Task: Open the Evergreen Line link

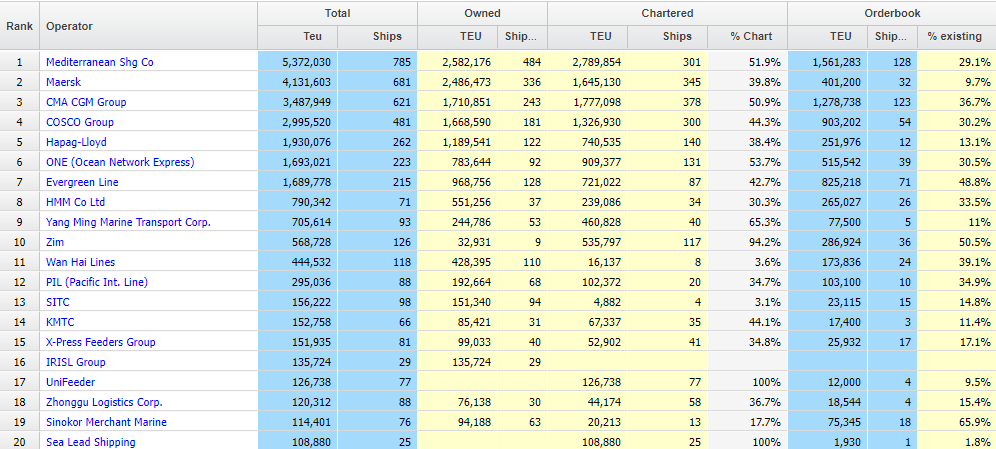Action: (82, 182)
